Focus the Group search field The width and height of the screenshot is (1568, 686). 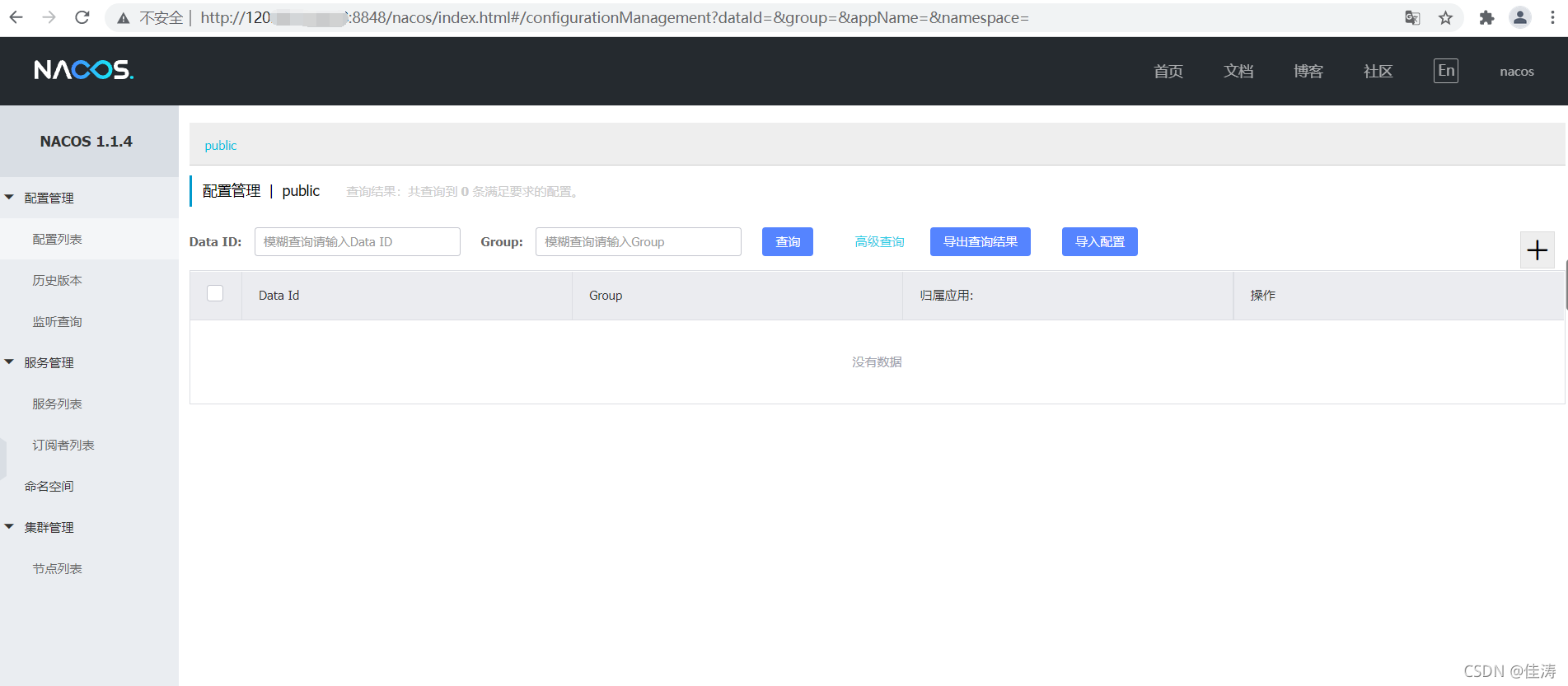(639, 242)
